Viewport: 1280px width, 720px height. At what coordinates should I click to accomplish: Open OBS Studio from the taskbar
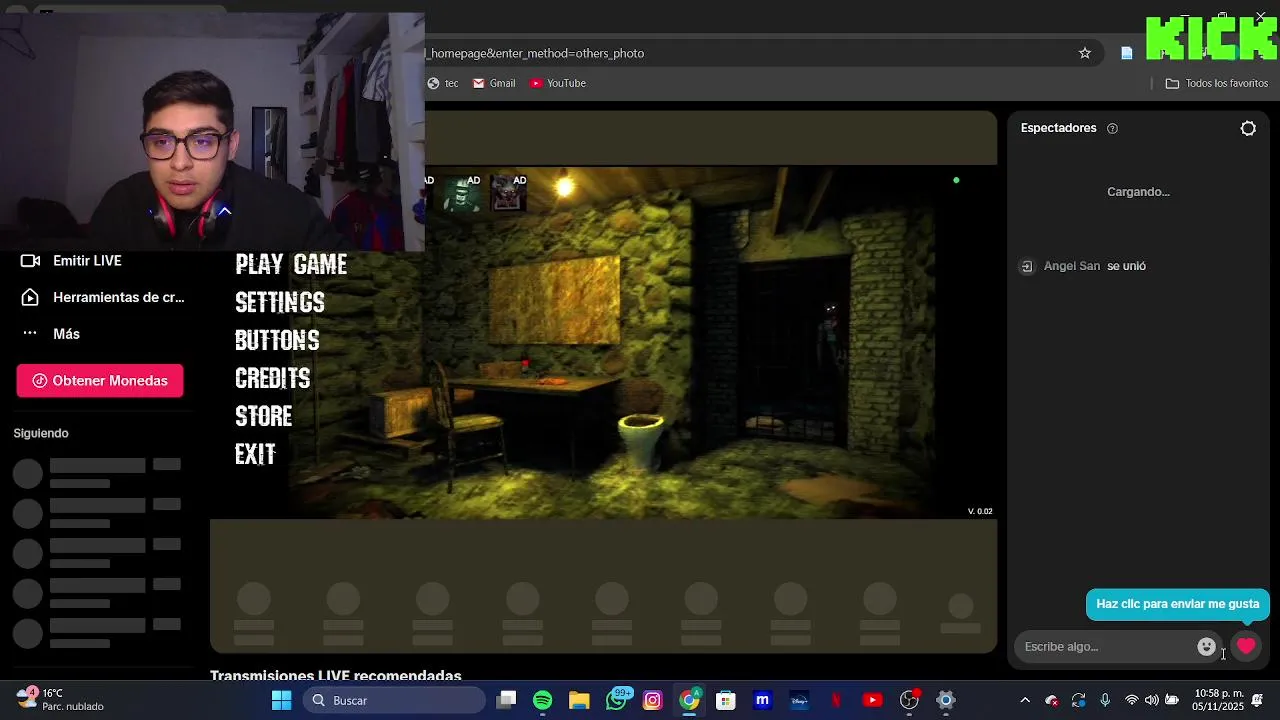tap(909, 700)
